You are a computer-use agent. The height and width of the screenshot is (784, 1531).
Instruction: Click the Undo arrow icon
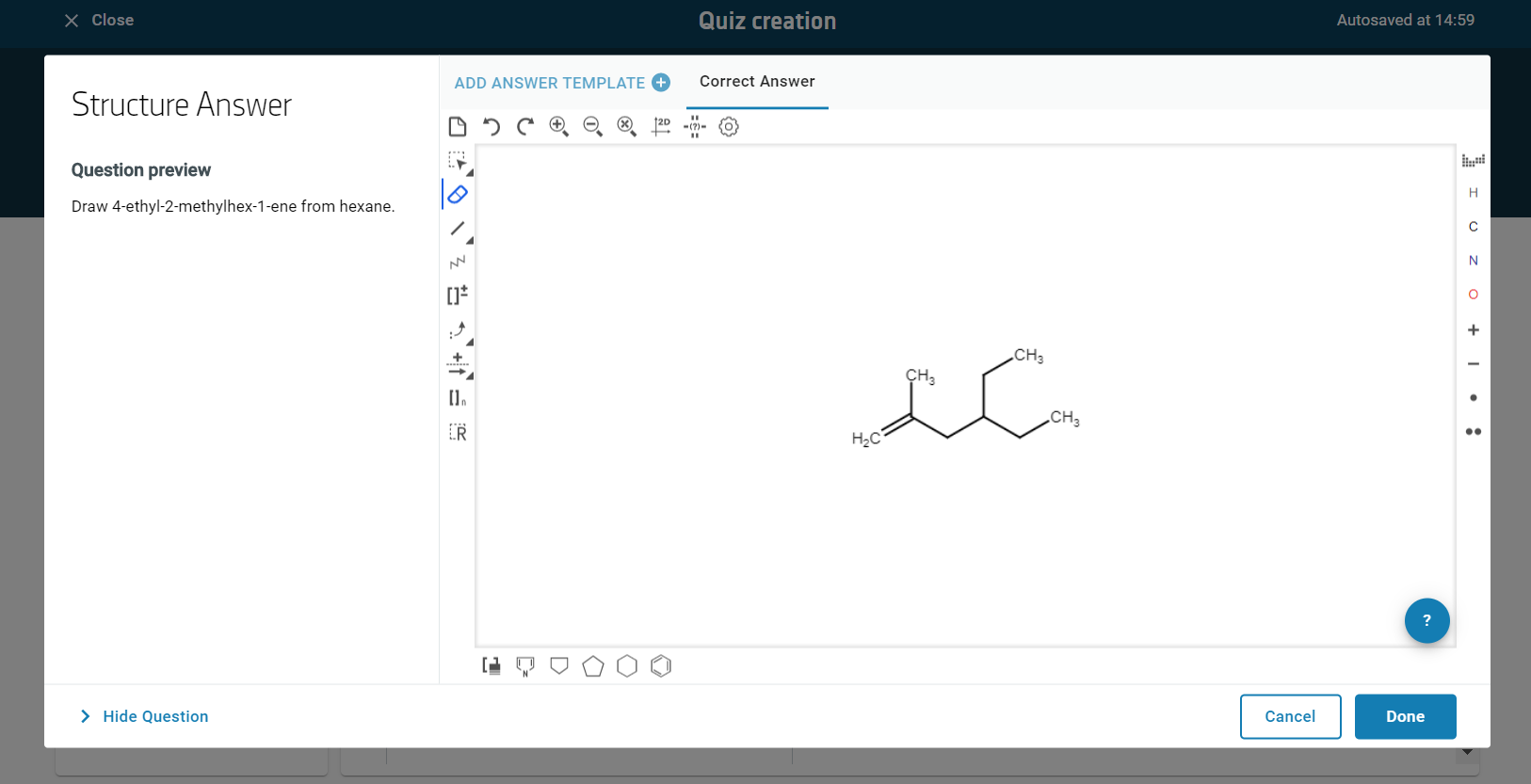pos(492,127)
